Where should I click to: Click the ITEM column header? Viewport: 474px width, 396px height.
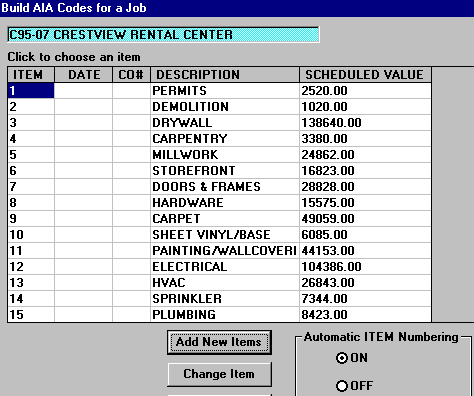coord(31,75)
